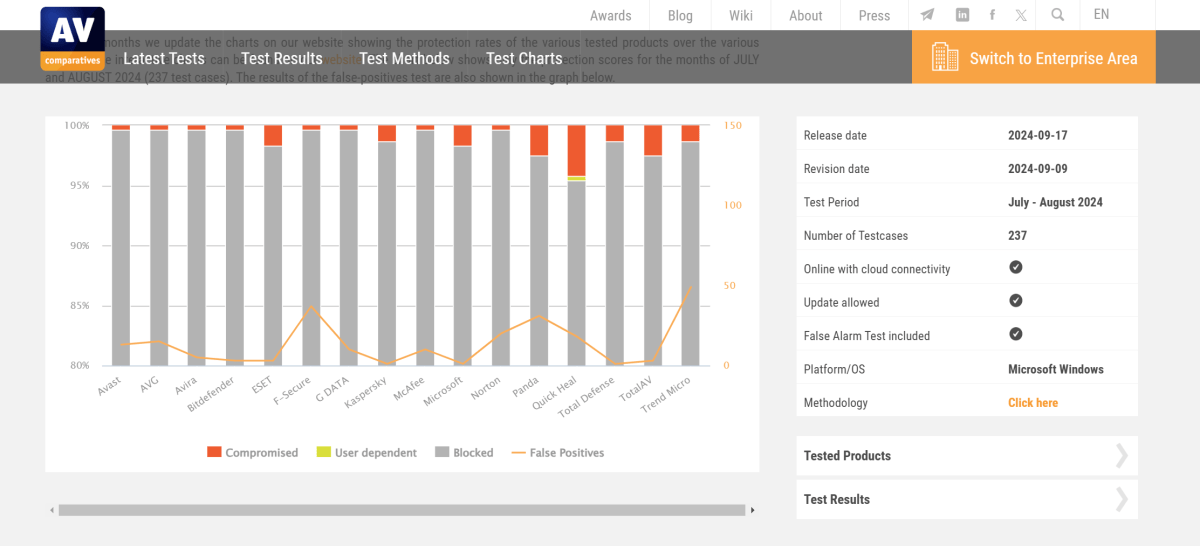Open the X (Twitter) icon
The width and height of the screenshot is (1200, 546).
pyautogui.click(x=1021, y=15)
